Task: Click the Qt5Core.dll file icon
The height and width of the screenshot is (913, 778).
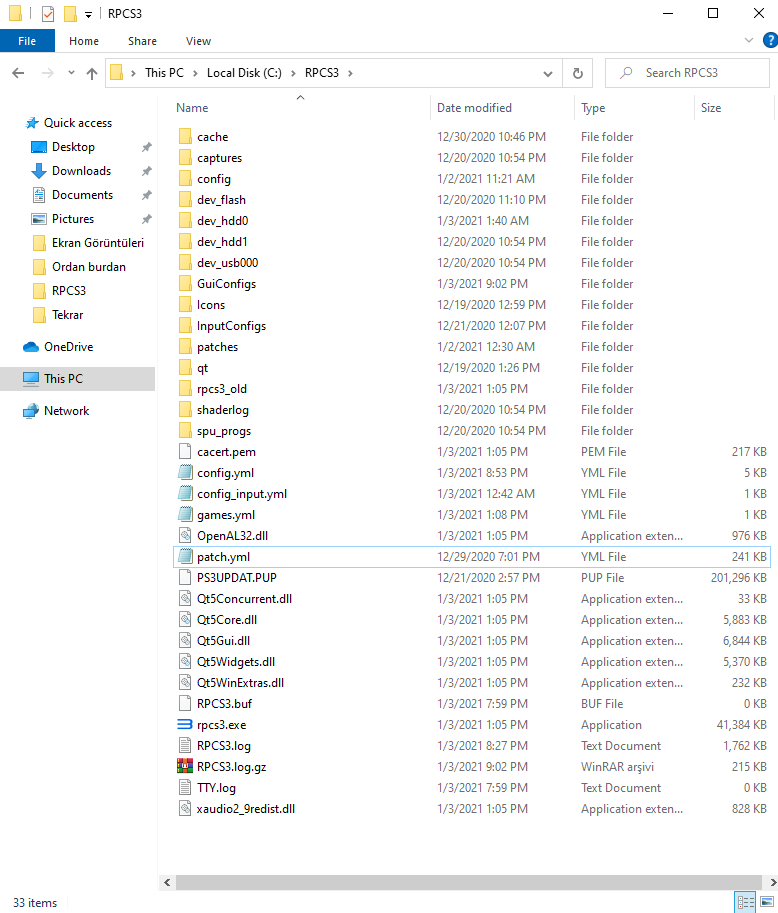Action: coord(185,619)
